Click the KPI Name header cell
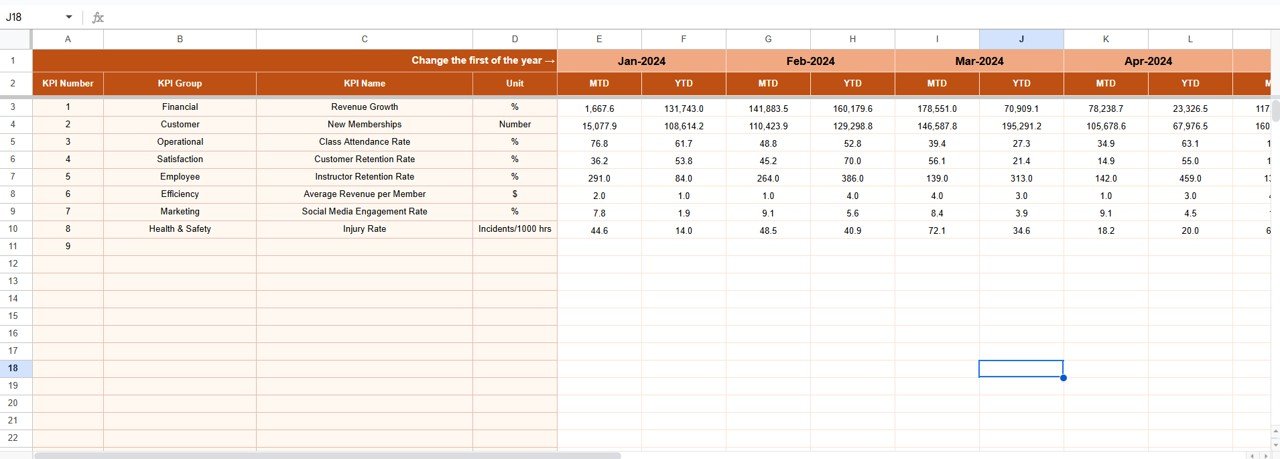Image resolution: width=1280 pixels, height=459 pixels. click(x=364, y=84)
